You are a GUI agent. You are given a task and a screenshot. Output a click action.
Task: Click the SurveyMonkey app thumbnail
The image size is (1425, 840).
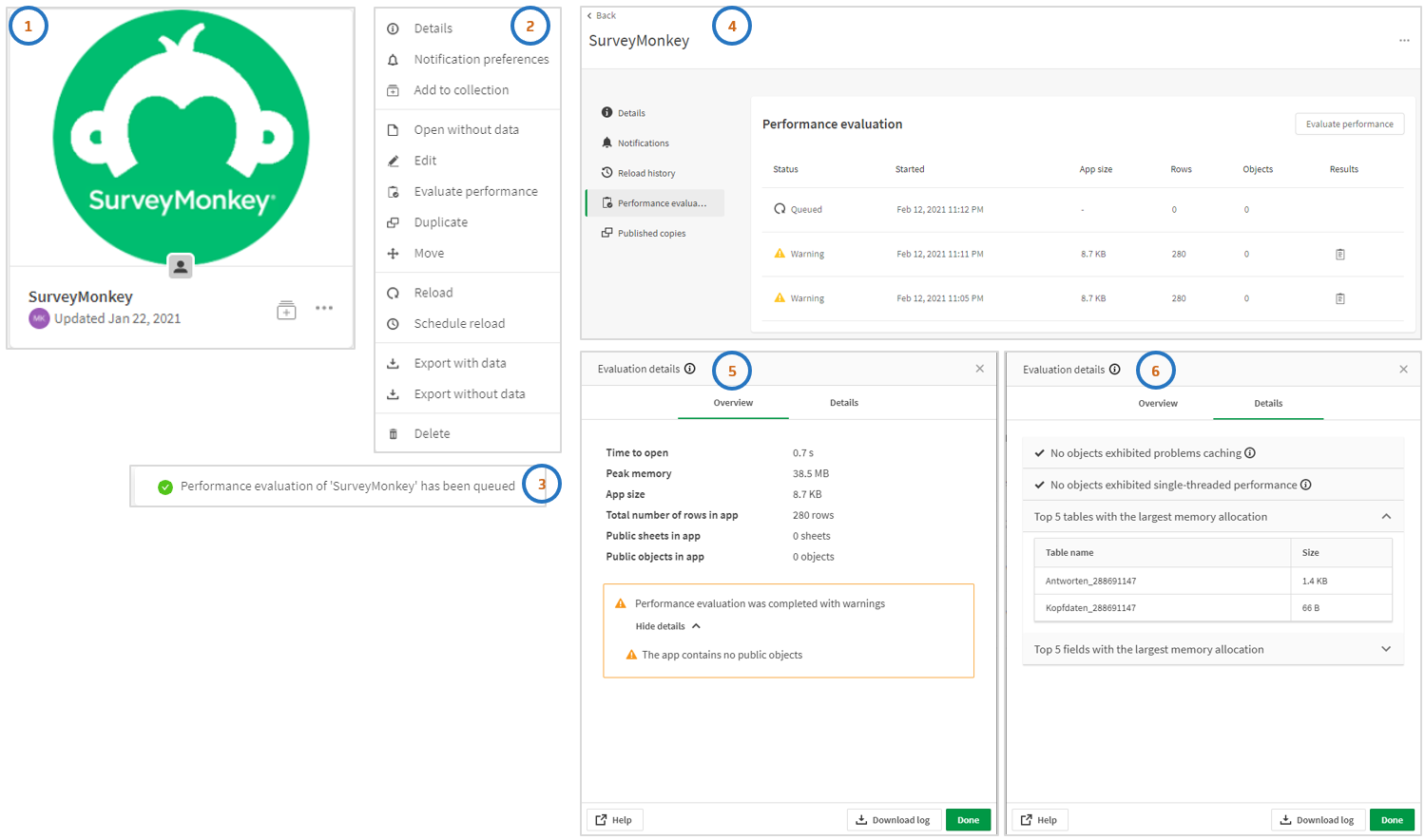click(x=181, y=138)
